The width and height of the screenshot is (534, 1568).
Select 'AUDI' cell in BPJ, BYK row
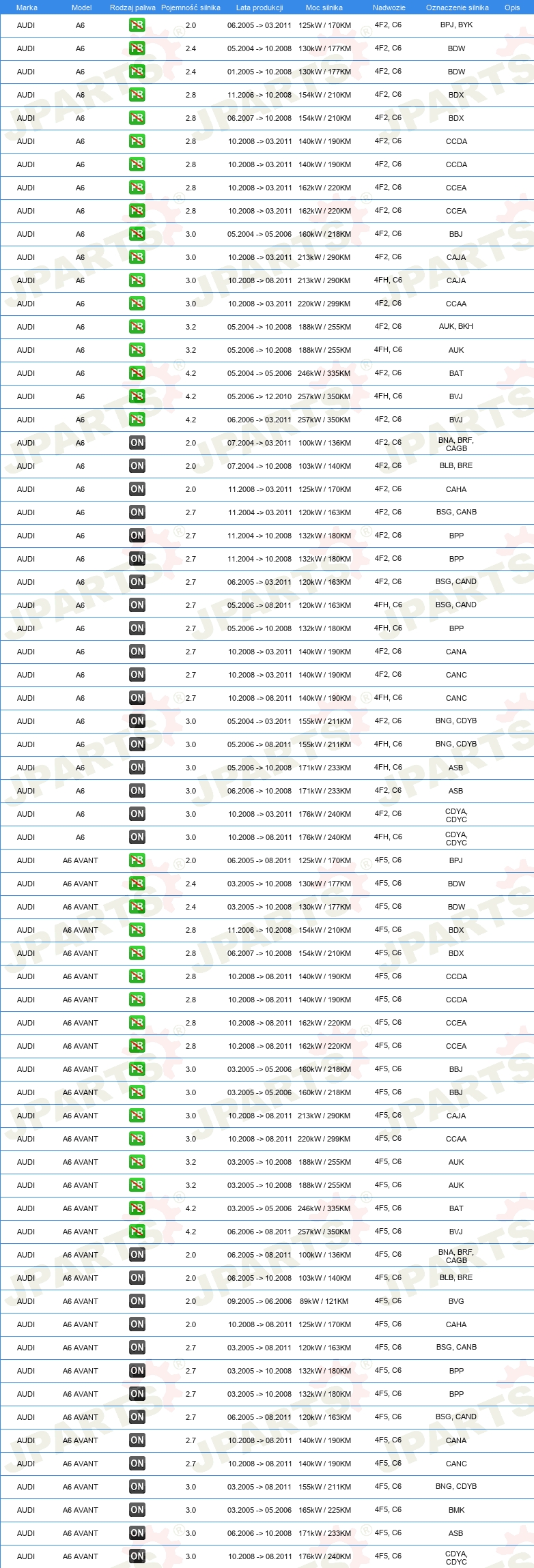(x=26, y=25)
